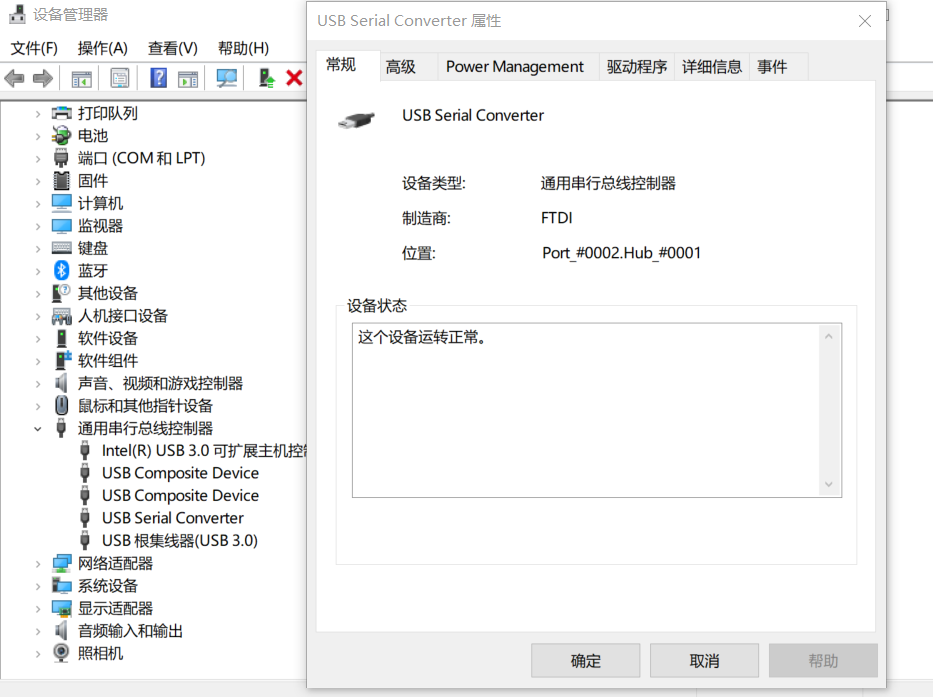Expand the 蓝牙 node
This screenshot has width=933, height=697.
[37, 271]
